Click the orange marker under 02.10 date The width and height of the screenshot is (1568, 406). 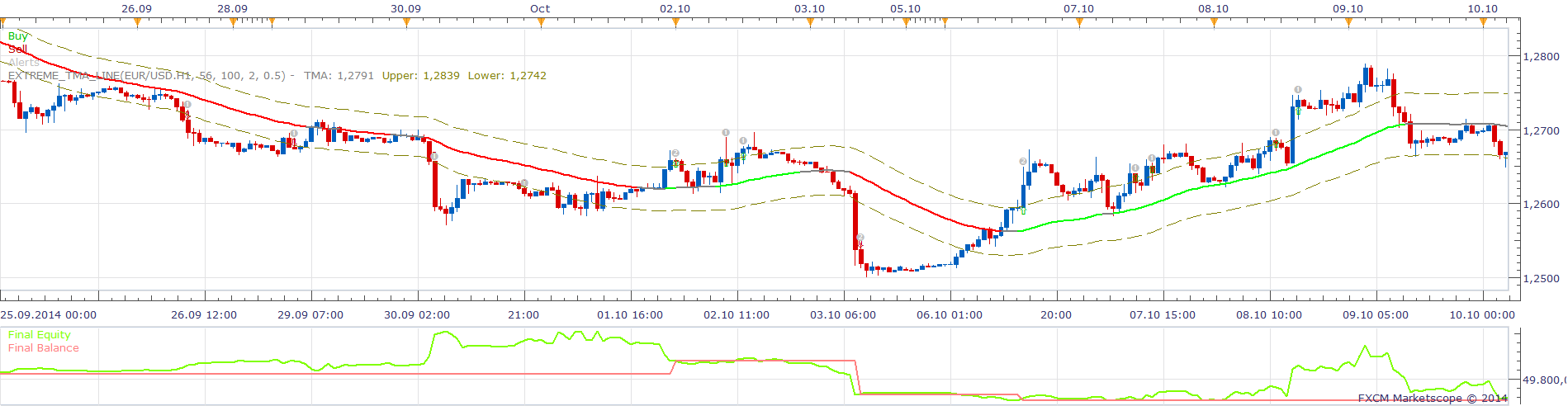(675, 23)
